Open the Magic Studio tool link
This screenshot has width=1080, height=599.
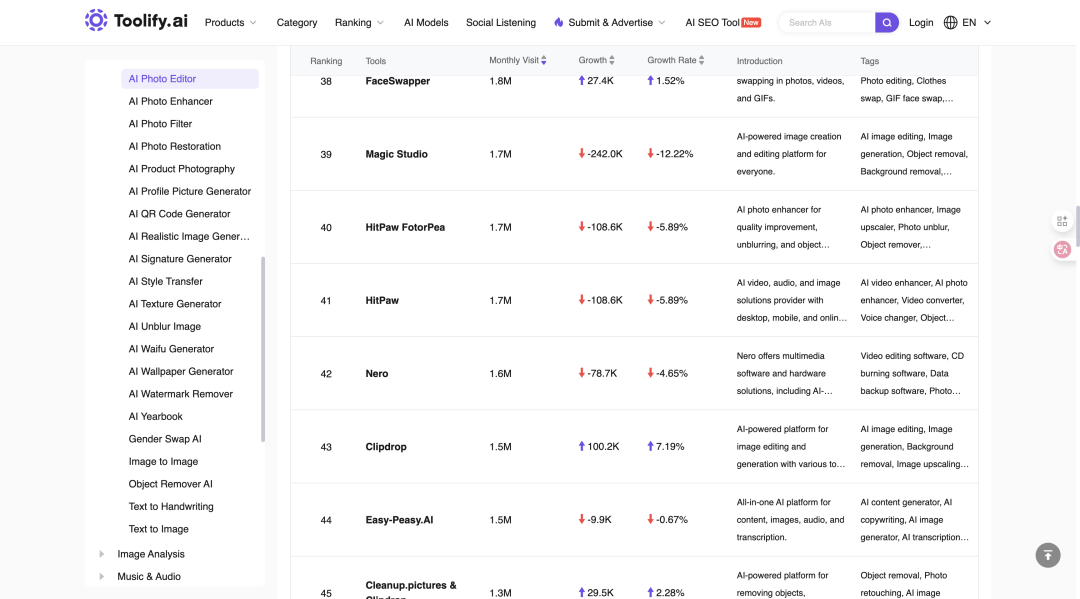396,154
